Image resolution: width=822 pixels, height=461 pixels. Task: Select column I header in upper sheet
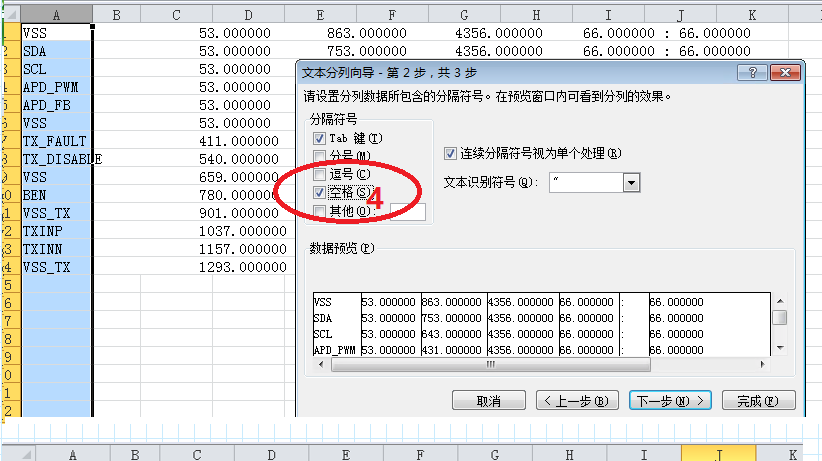[608, 15]
